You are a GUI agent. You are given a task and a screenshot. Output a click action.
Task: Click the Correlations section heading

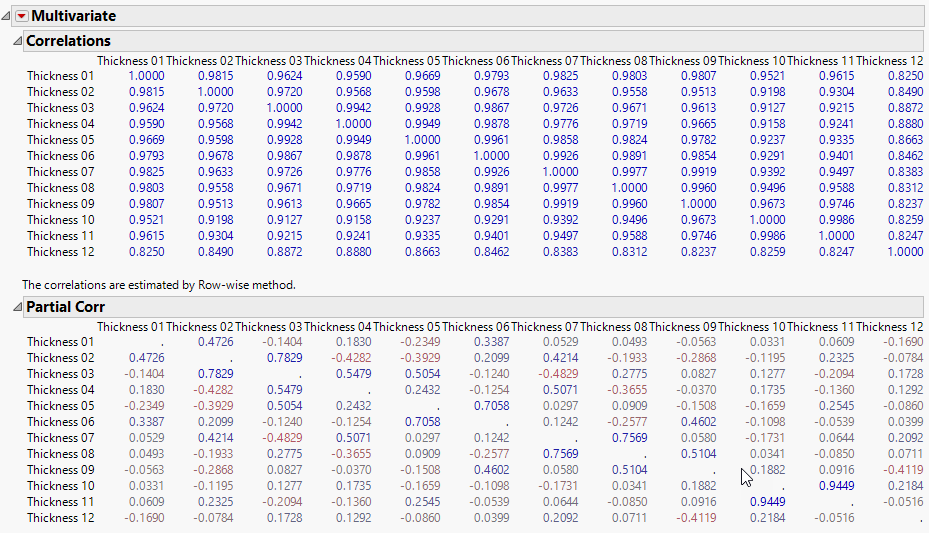coord(68,41)
